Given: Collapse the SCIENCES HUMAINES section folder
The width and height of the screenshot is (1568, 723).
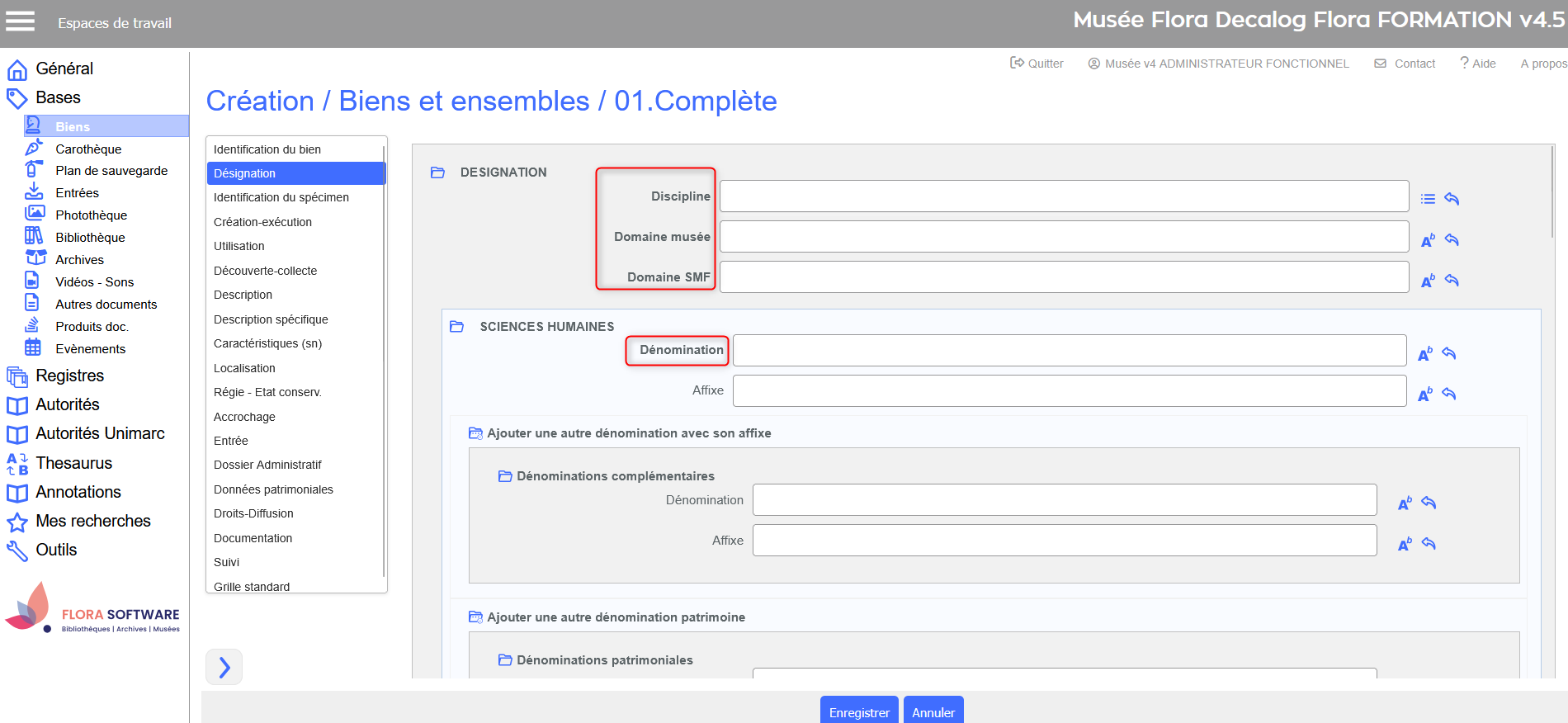Looking at the screenshot, I should point(457,327).
